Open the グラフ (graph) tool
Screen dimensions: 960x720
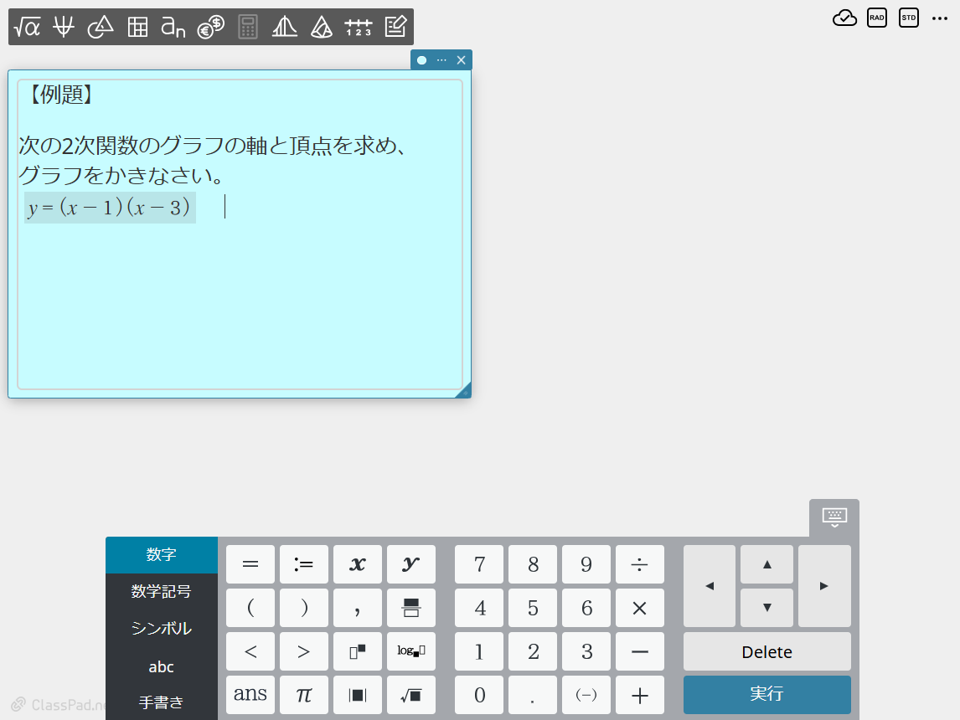click(x=62, y=27)
